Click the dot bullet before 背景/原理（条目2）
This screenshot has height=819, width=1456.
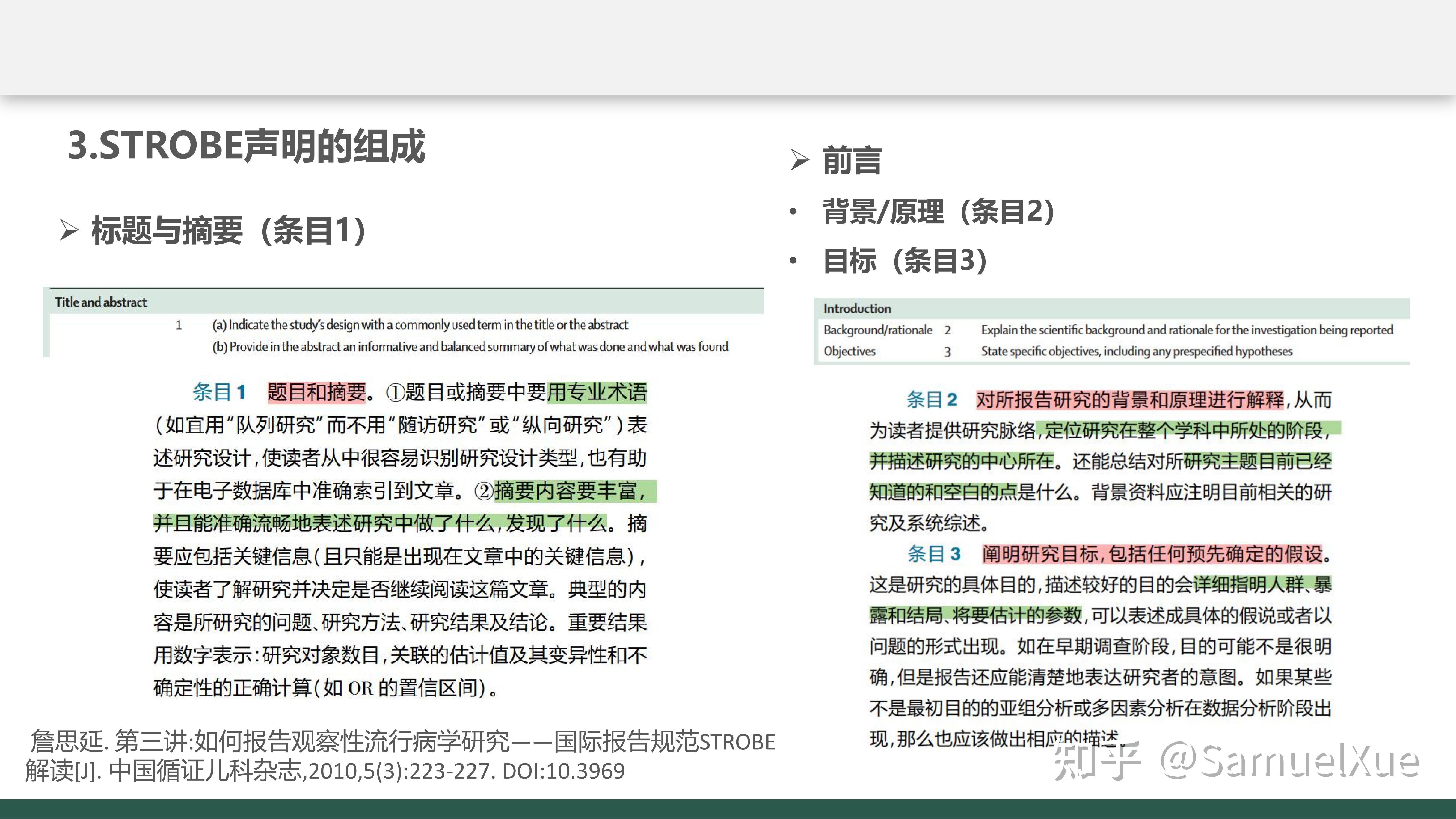[x=794, y=212]
